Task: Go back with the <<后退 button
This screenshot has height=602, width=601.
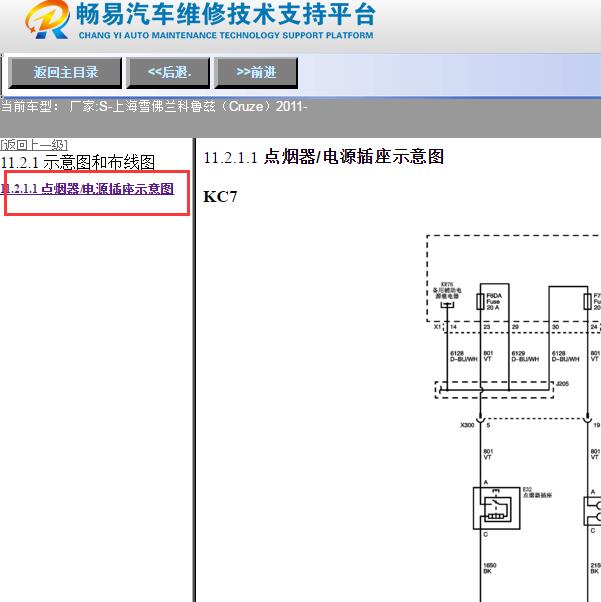Action: pos(168,73)
